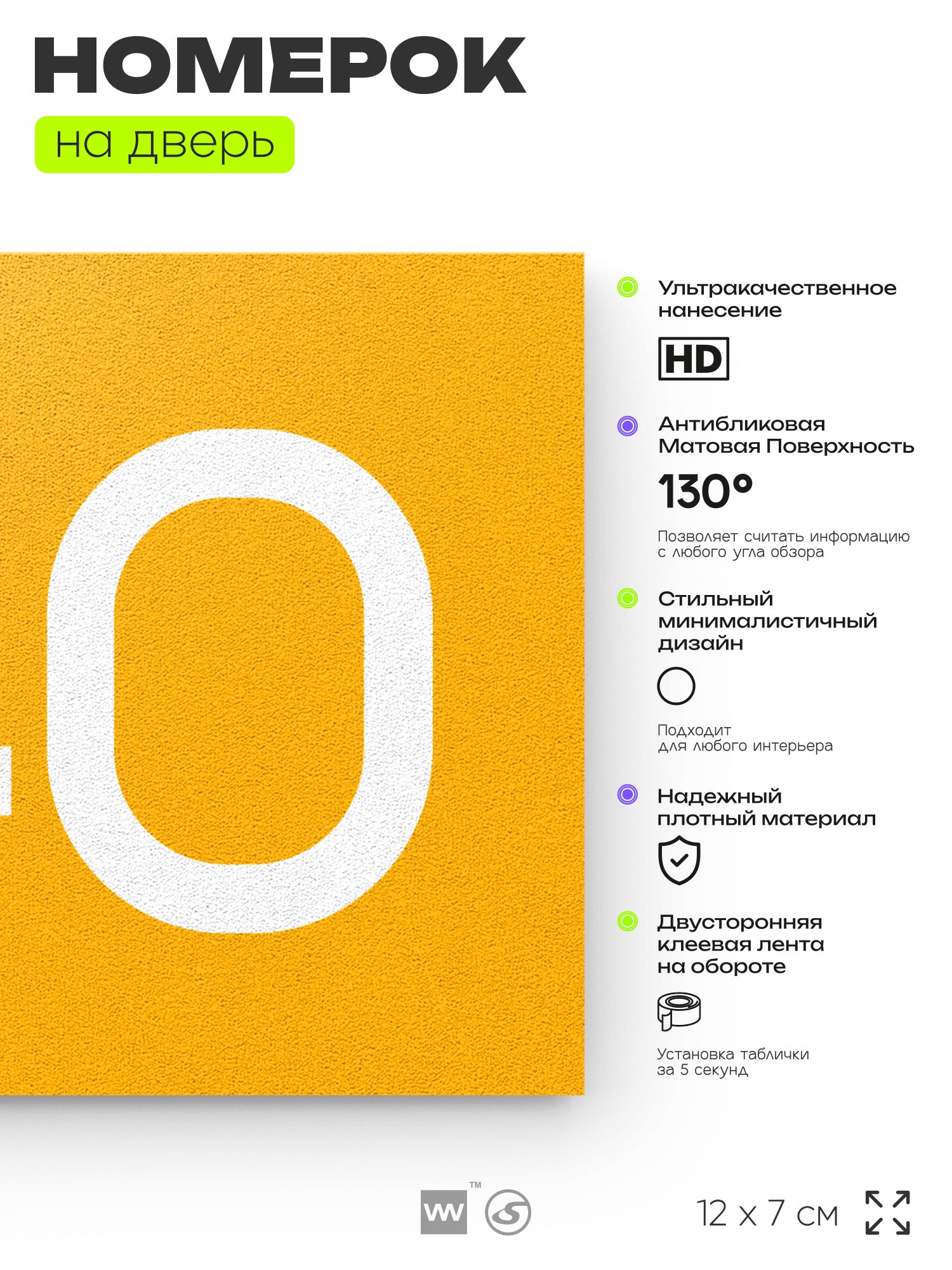Click the adhesive tape roll icon
The image size is (952, 1270).
(x=678, y=1010)
